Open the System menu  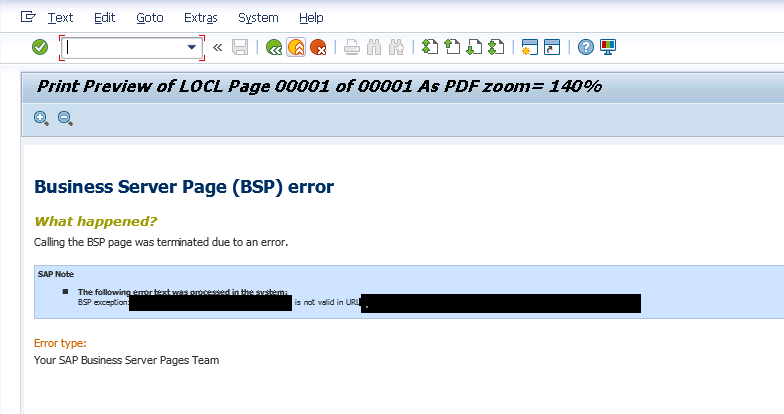point(258,18)
